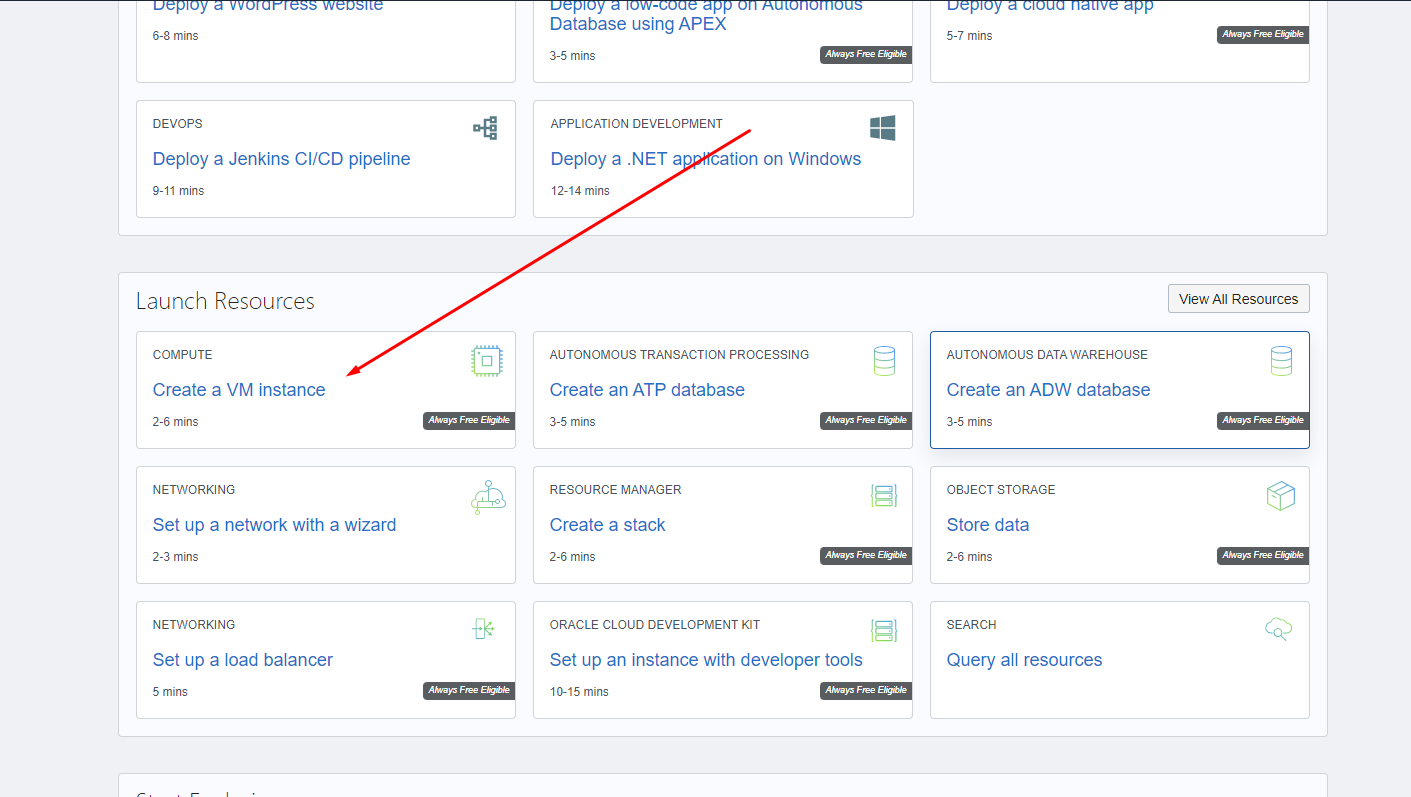Click the load balancer icon on its Networking card
Image resolution: width=1411 pixels, height=797 pixels.
pyautogui.click(x=484, y=629)
